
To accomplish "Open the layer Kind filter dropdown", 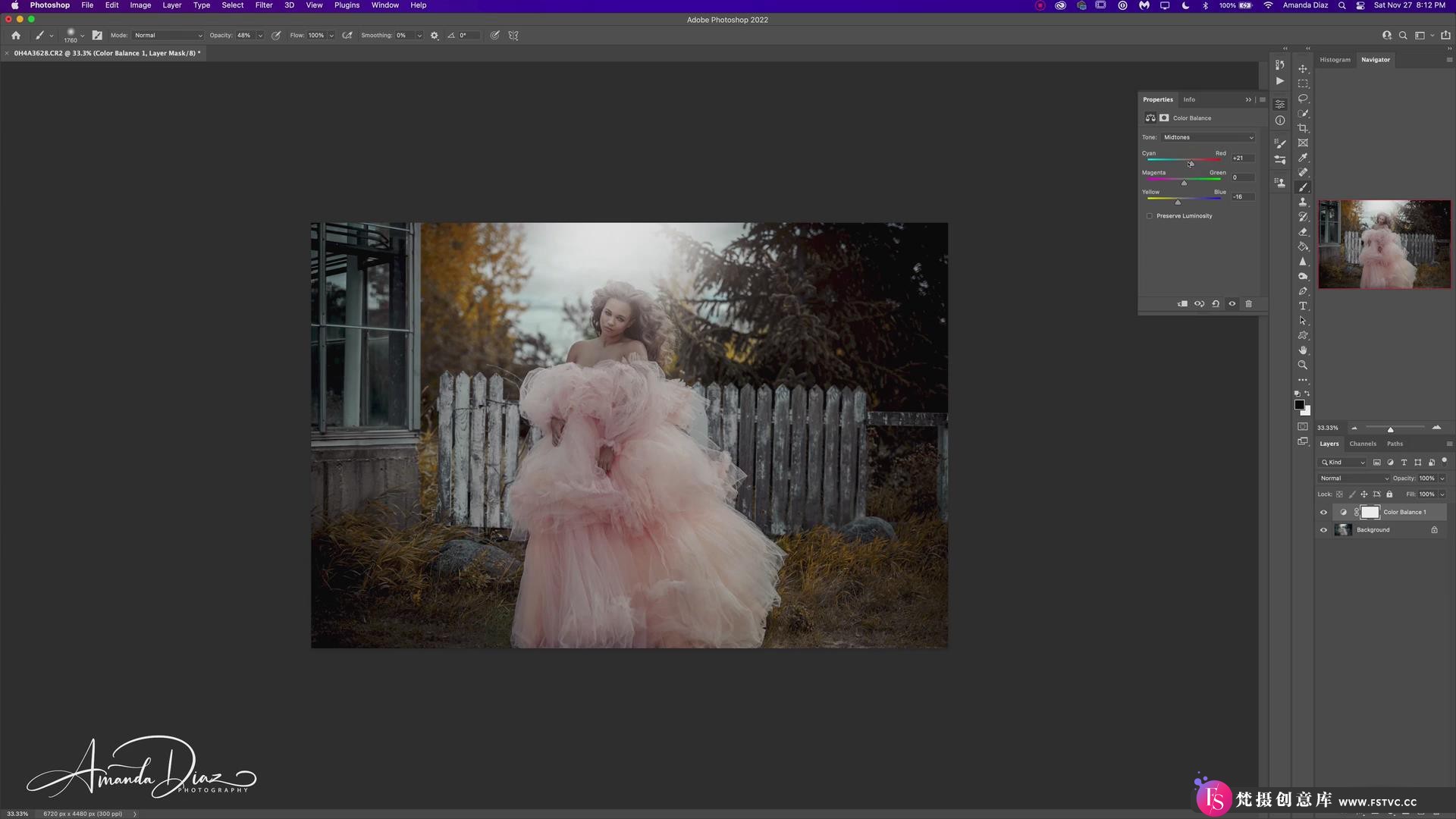I will click(1343, 463).
